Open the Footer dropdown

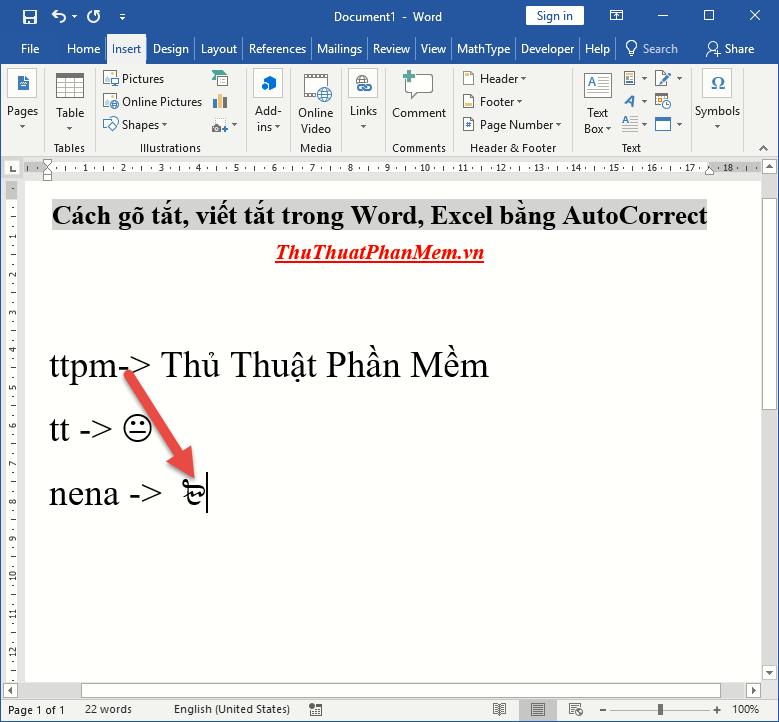click(492, 101)
